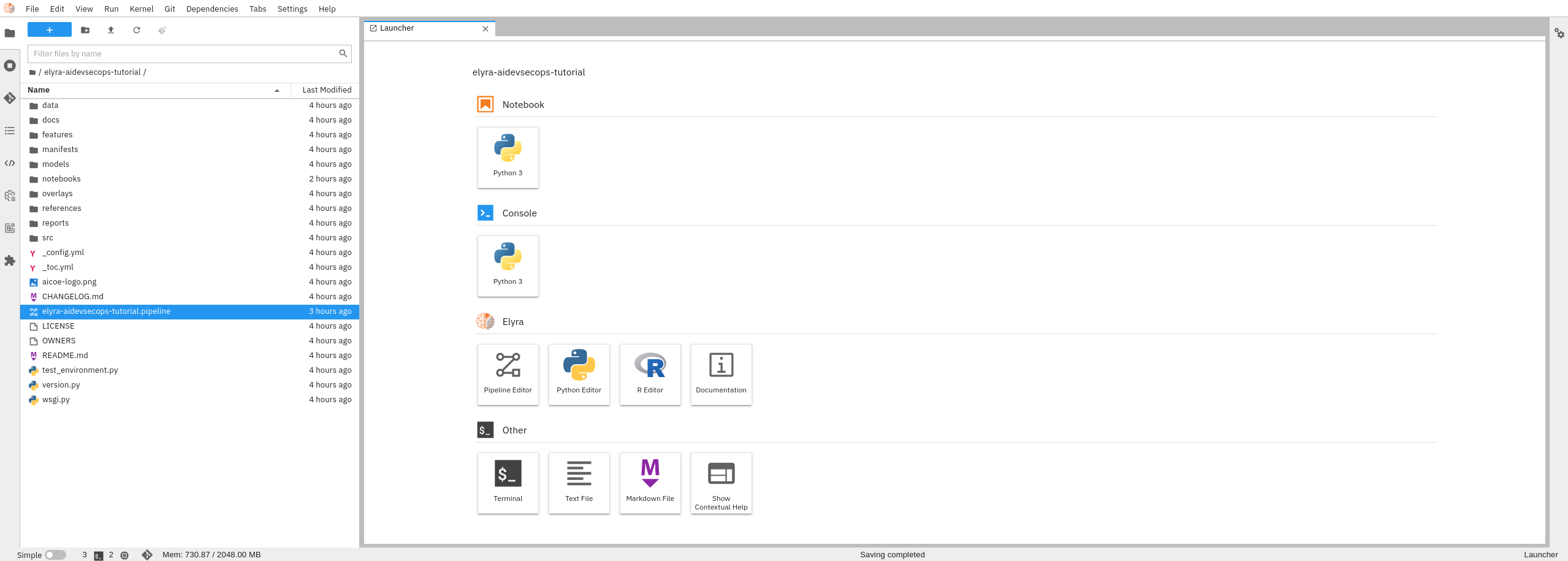1568x561 pixels.
Task: Open the Running Terminals and Kernels sidebar
Action: (10, 66)
